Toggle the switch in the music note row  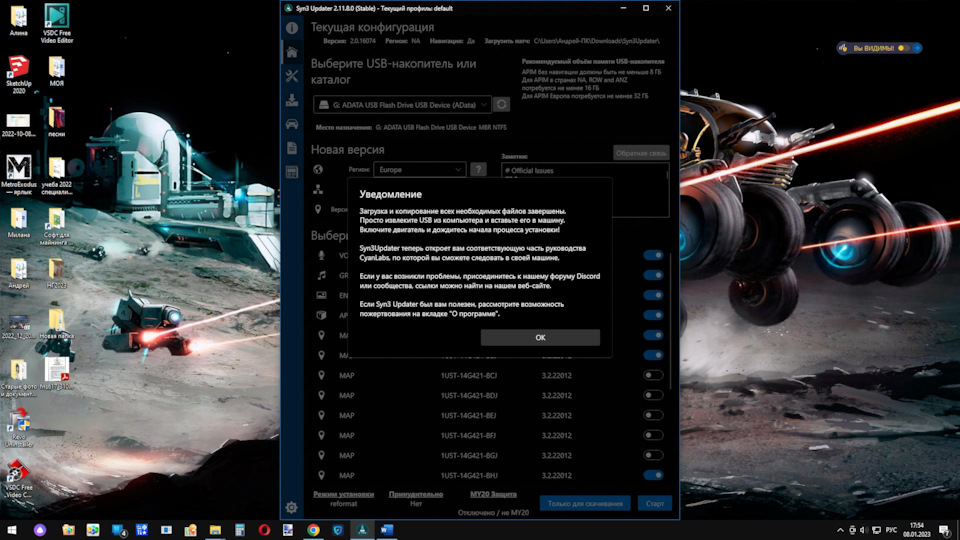653,276
